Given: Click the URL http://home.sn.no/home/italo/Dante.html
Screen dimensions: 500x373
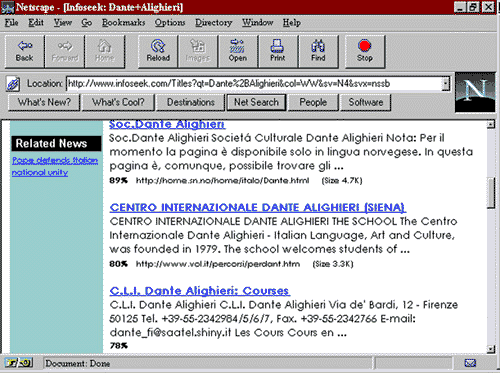Looking at the screenshot, I should [x=222, y=181].
